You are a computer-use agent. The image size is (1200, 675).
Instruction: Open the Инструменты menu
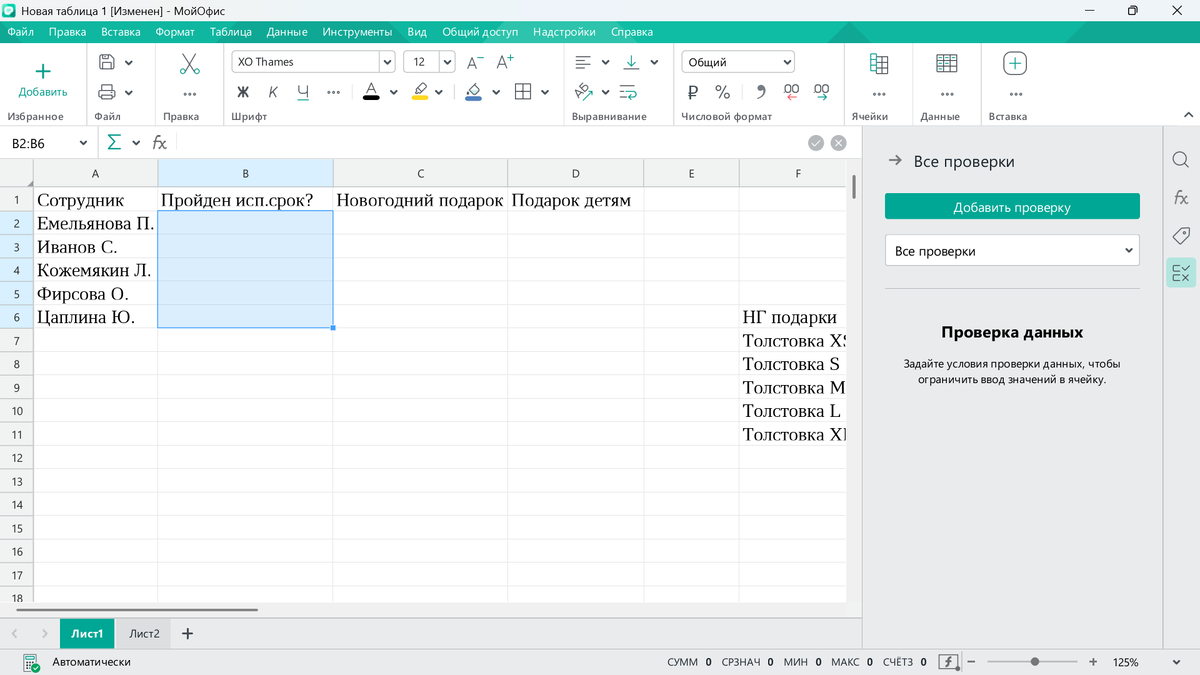pyautogui.click(x=357, y=32)
